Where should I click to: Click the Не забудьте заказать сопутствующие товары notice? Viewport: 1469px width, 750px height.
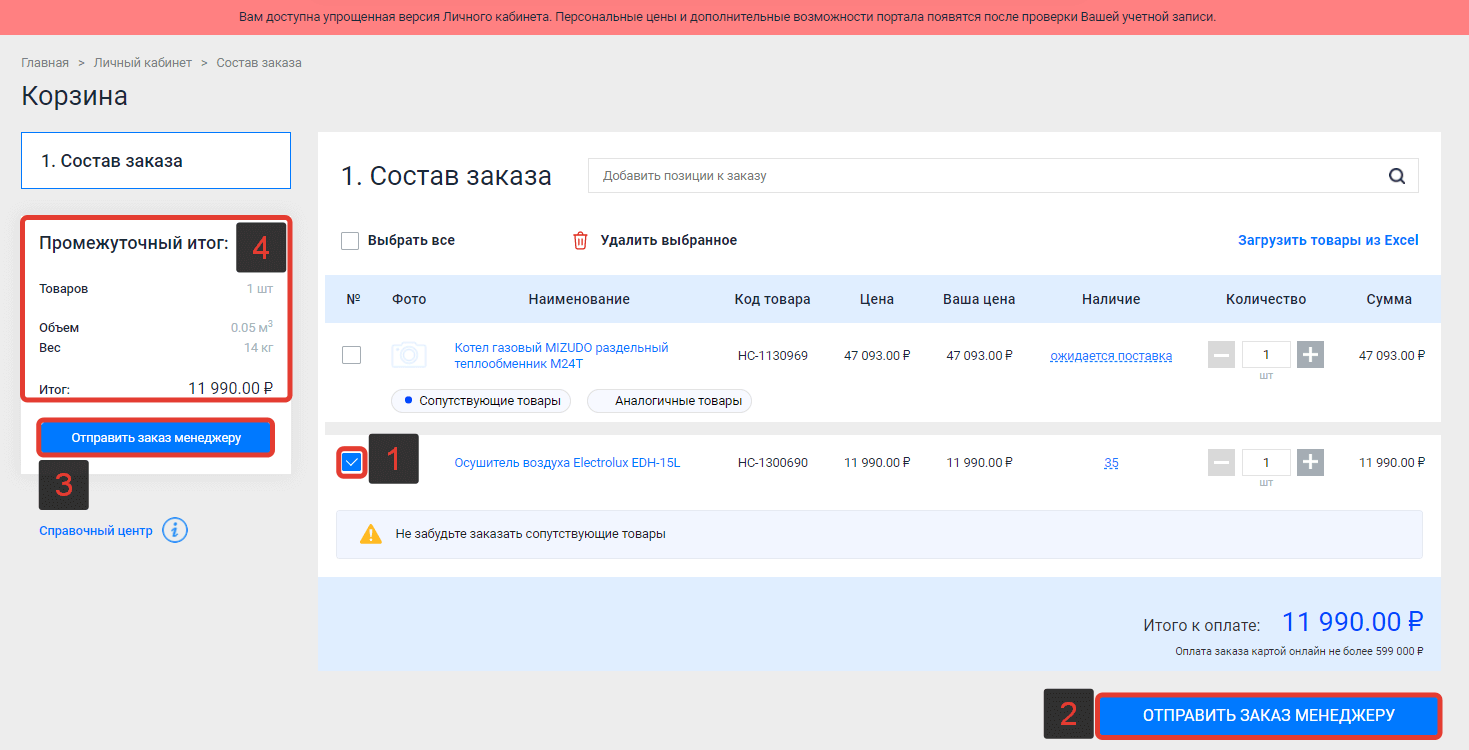click(x=878, y=534)
